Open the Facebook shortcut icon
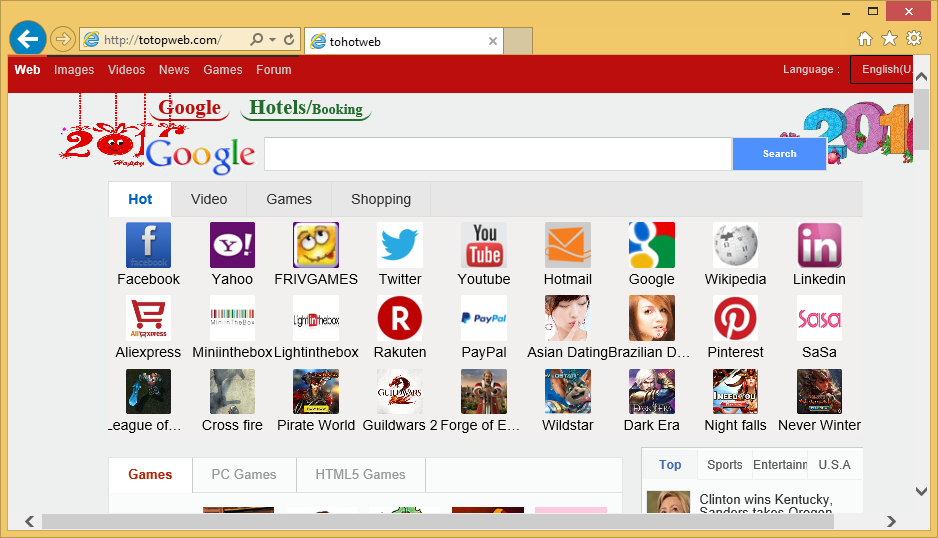 [x=148, y=245]
